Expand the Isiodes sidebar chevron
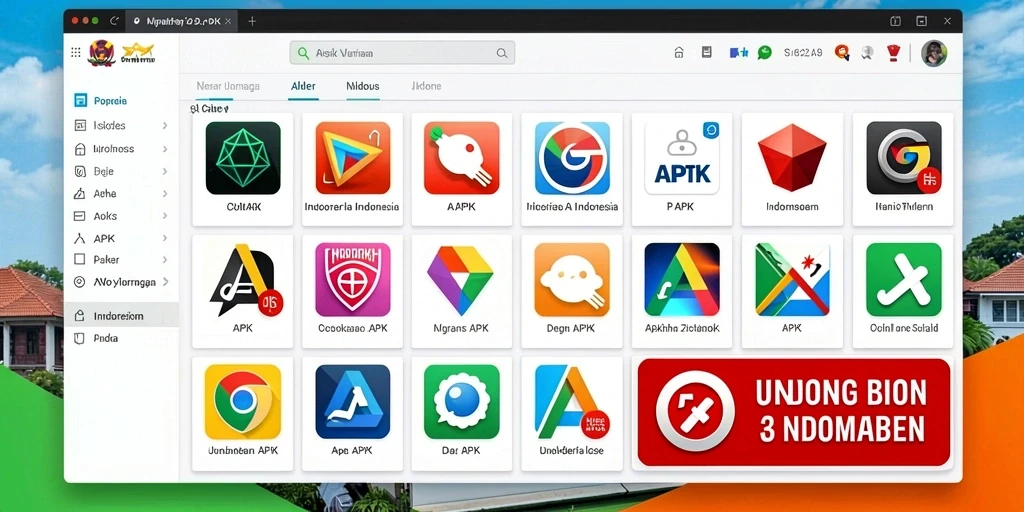Screen dimensions: 1024x512 pyautogui.click(x=165, y=125)
